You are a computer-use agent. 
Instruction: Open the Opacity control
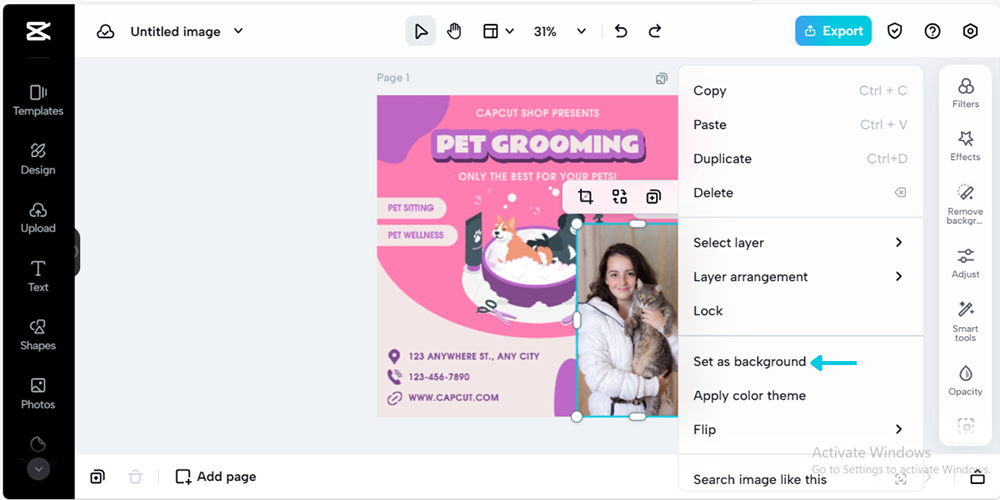coord(966,381)
